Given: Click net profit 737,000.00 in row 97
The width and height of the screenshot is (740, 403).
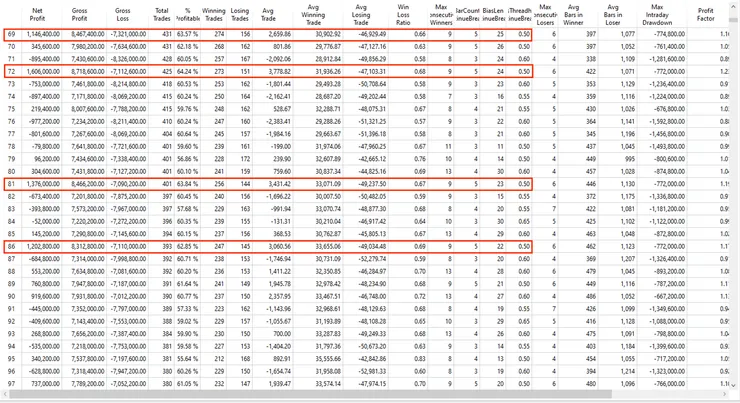Looking at the screenshot, I should click(46, 384).
